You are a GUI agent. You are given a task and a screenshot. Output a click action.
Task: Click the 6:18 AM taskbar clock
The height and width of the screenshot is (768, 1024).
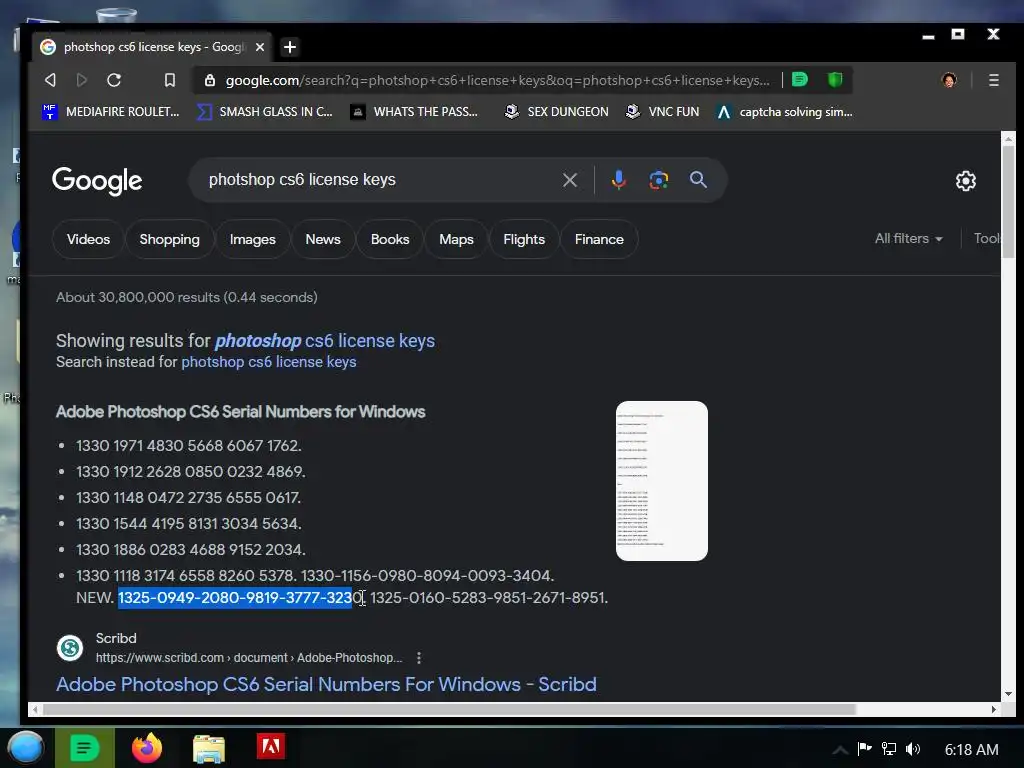pos(971,750)
